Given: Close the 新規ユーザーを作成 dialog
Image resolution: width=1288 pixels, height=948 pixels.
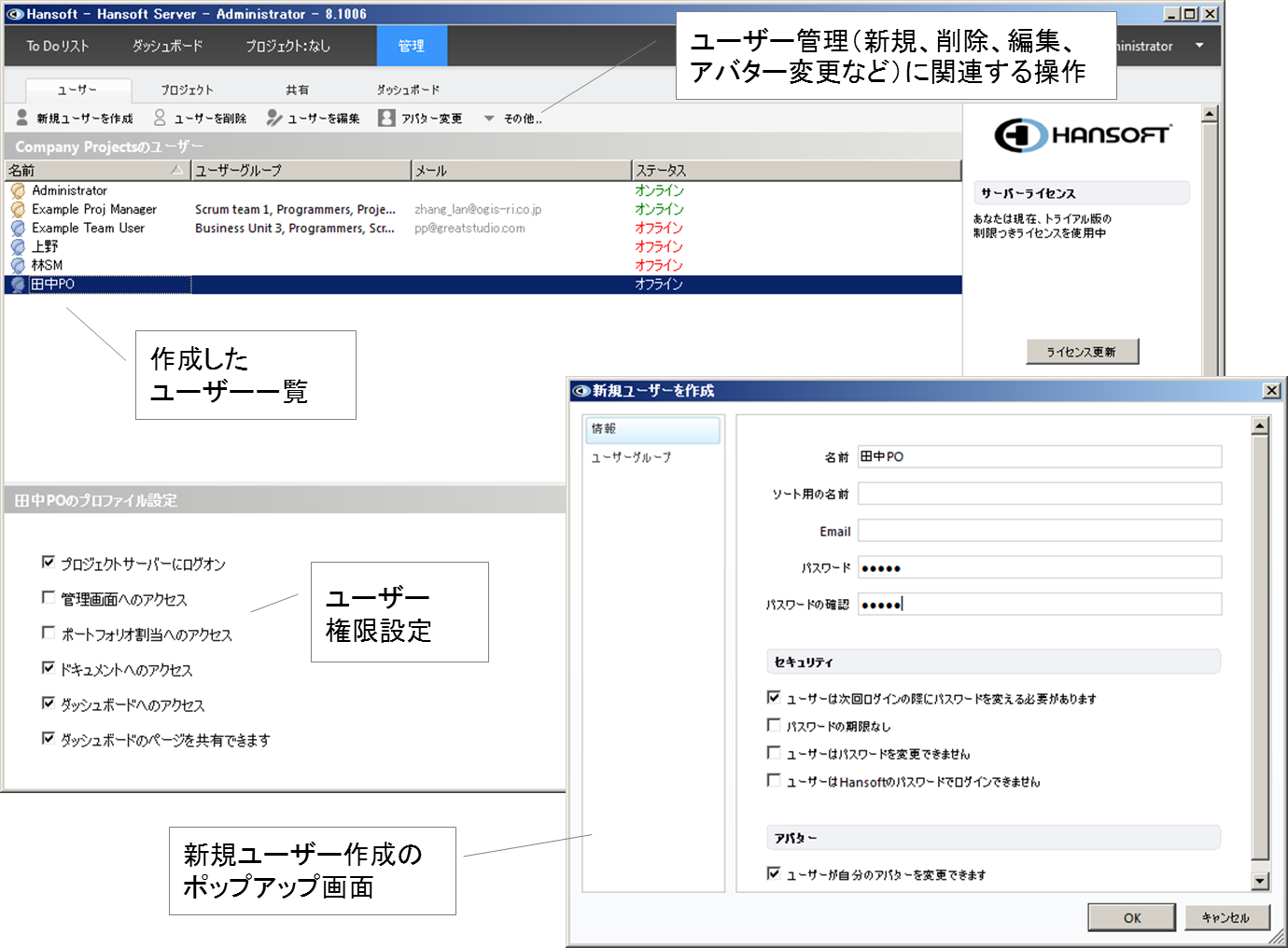Looking at the screenshot, I should pos(1271,391).
